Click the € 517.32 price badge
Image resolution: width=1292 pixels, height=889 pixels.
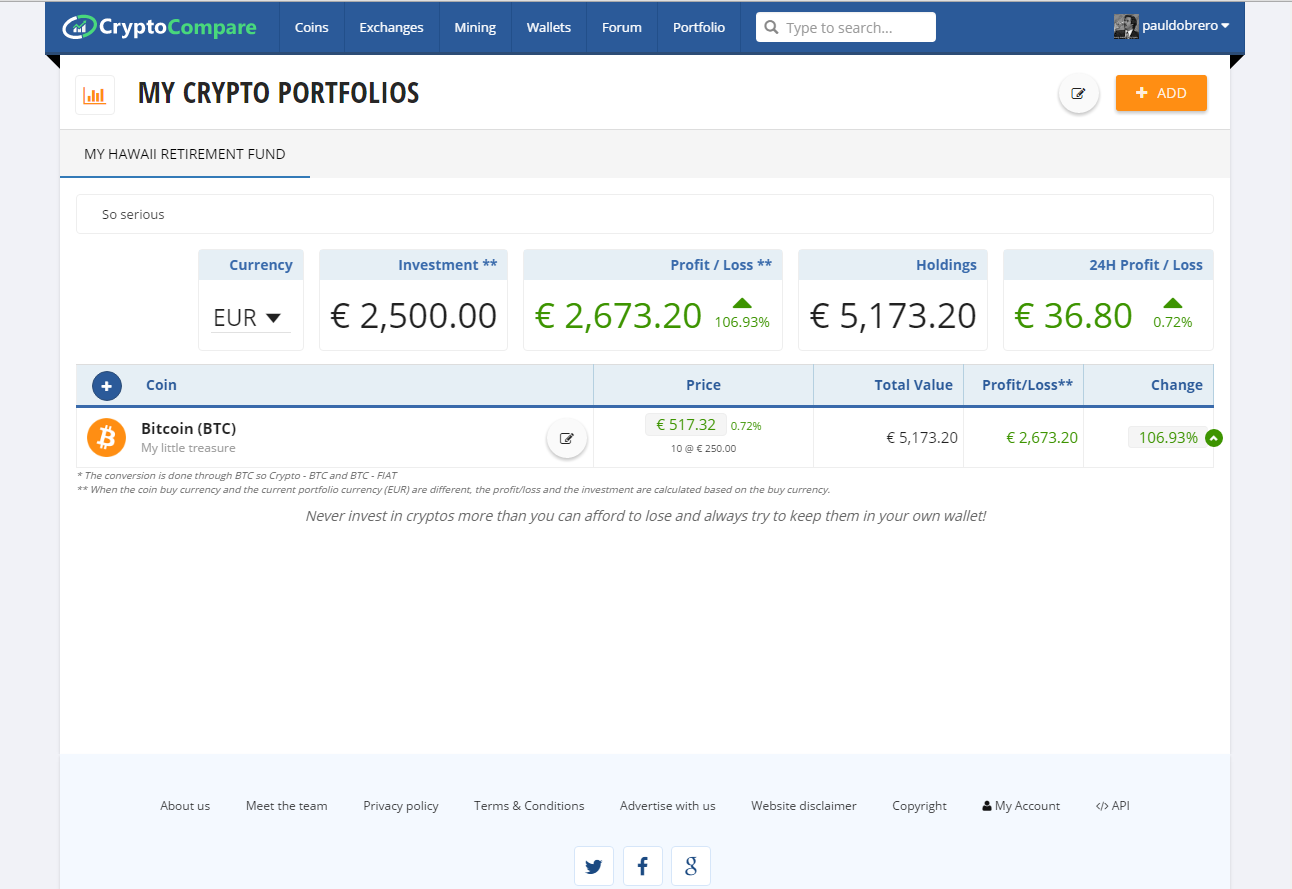coord(686,425)
